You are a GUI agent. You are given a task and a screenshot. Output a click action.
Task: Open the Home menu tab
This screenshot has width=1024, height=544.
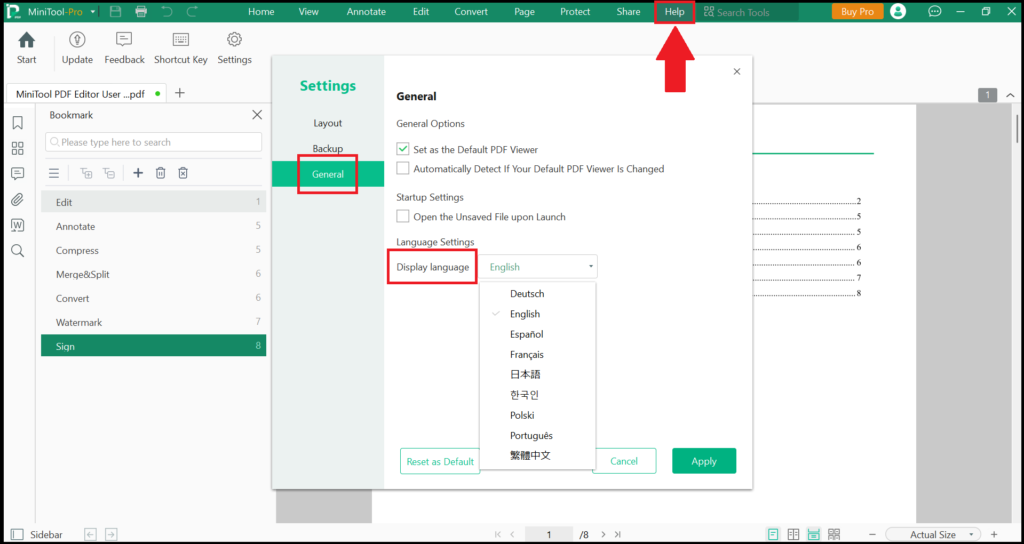click(x=261, y=12)
